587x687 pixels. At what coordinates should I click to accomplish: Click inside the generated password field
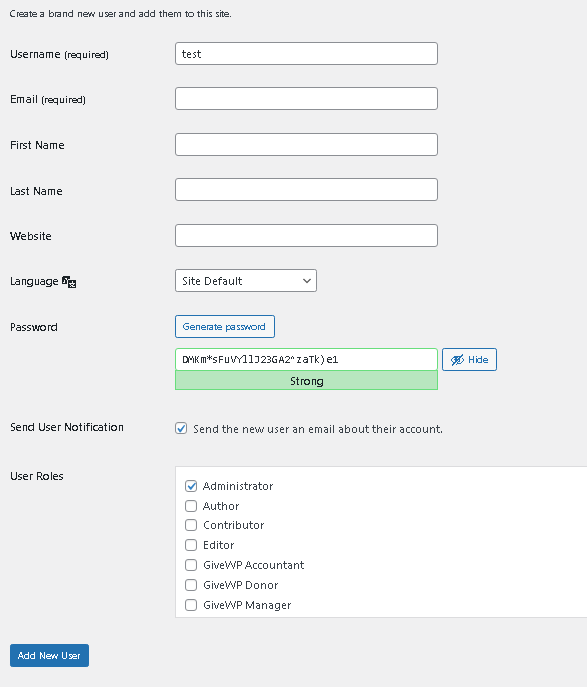306,359
